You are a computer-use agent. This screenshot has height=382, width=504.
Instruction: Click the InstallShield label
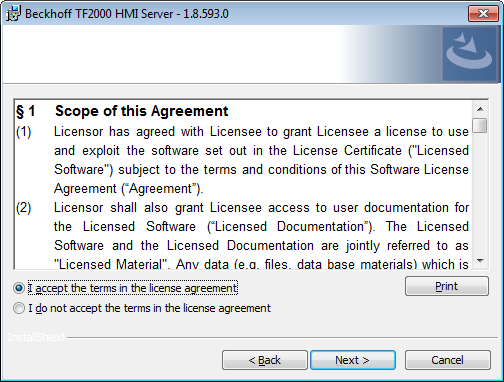pos(36,337)
